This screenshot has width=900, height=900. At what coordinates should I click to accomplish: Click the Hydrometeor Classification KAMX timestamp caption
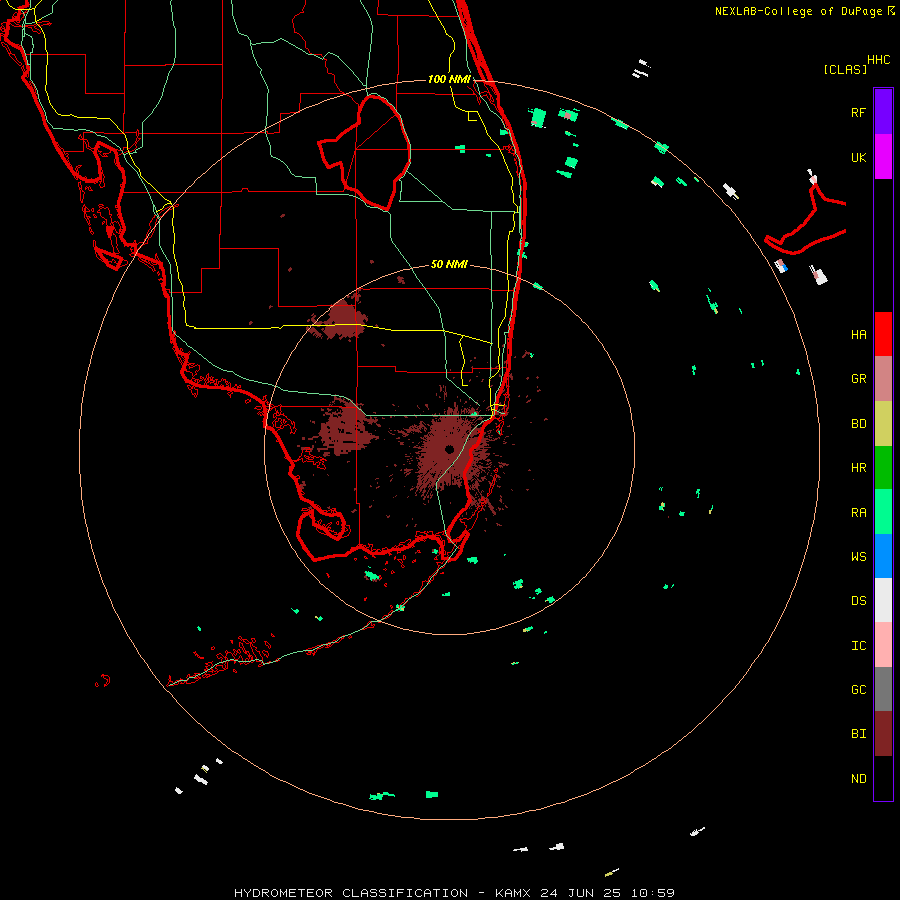(454, 893)
